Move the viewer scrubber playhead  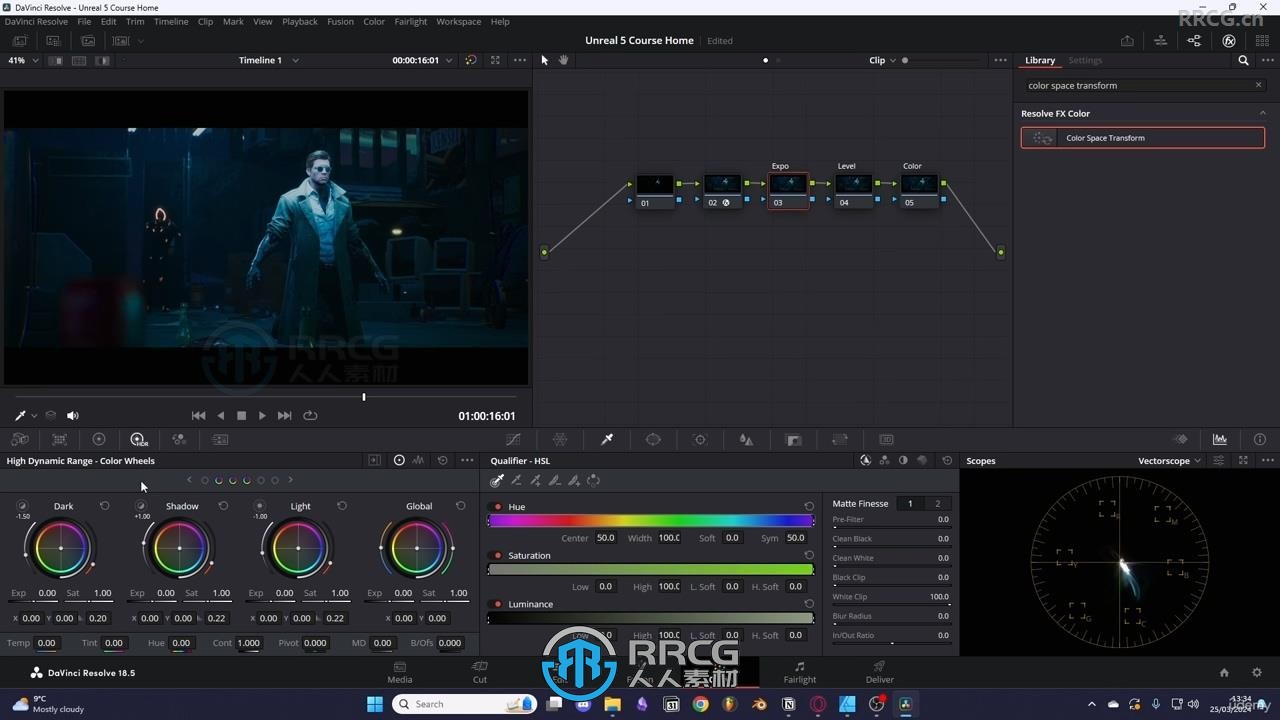point(364,397)
